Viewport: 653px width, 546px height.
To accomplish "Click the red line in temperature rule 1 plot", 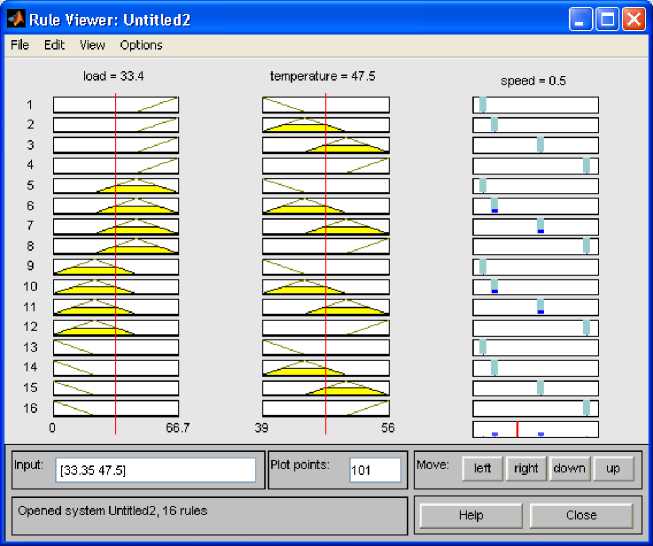I will click(326, 105).
